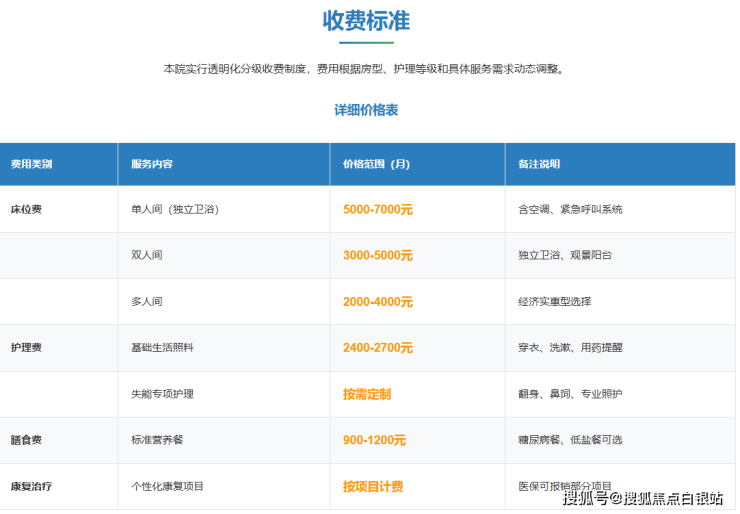Click the 900-1200元 meal price
This screenshot has width=740, height=514.
click(x=374, y=440)
